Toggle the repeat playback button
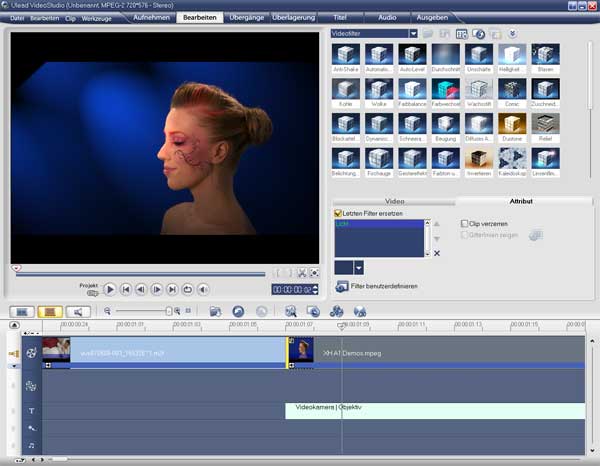The height and width of the screenshot is (466, 600). [187, 290]
